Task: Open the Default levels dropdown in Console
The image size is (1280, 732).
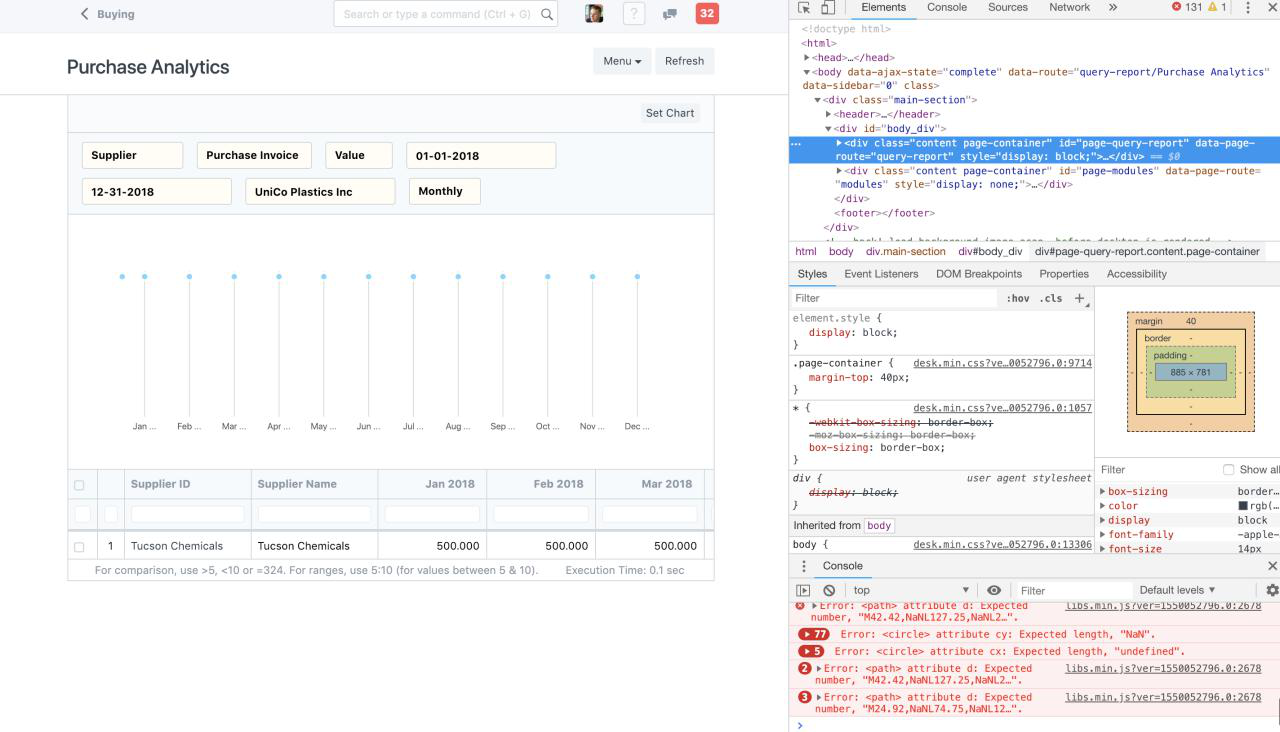Action: point(1178,589)
